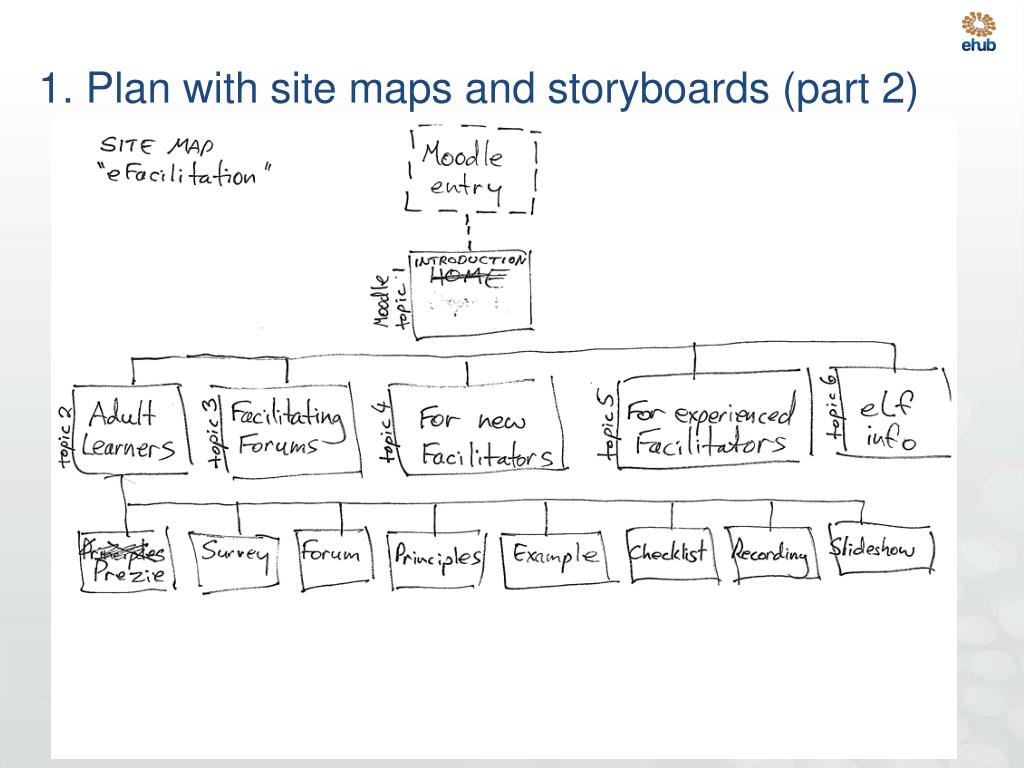Select the "Forum" box
The image size is (1024, 768).
[x=333, y=556]
